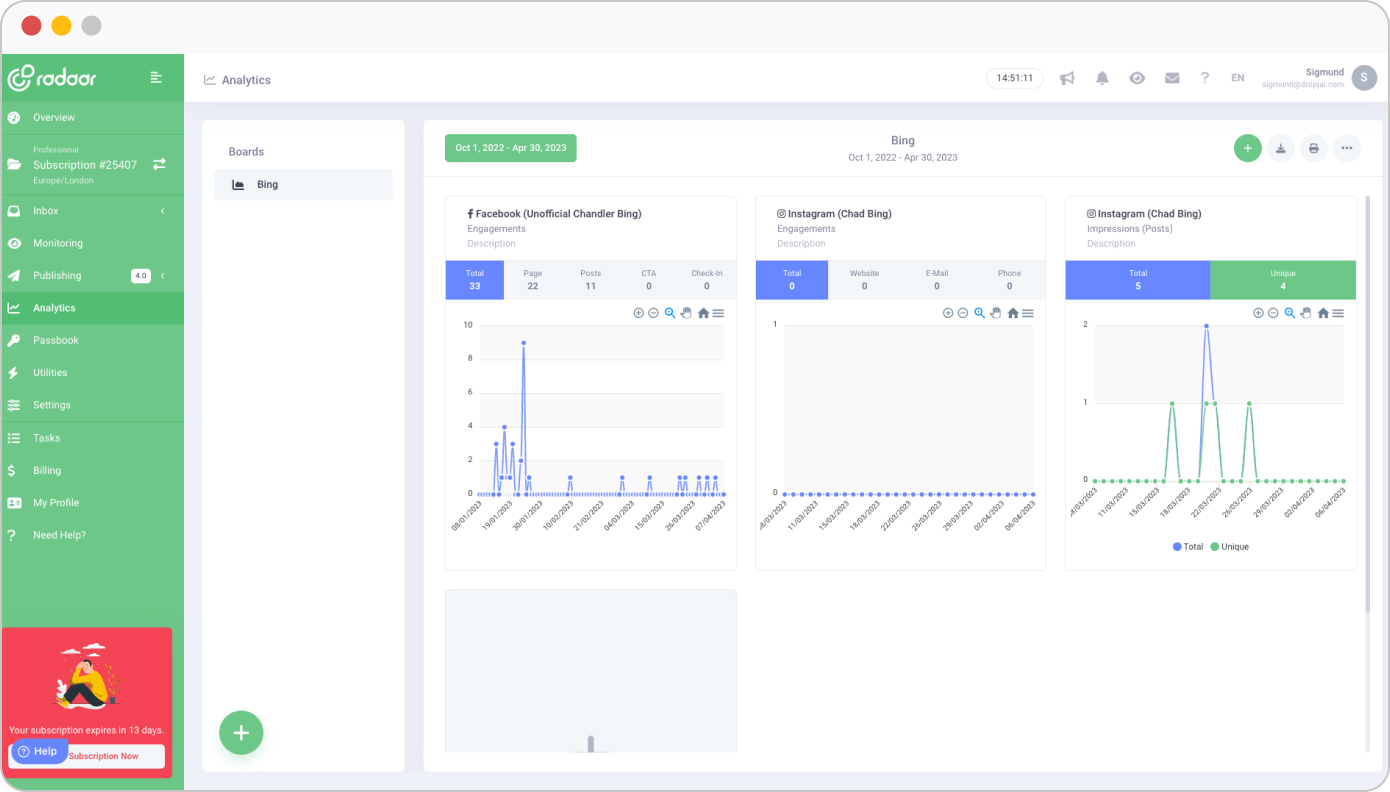Select CTA tab in Facebook Engagements card
1390x792 pixels.
pyautogui.click(x=649, y=280)
